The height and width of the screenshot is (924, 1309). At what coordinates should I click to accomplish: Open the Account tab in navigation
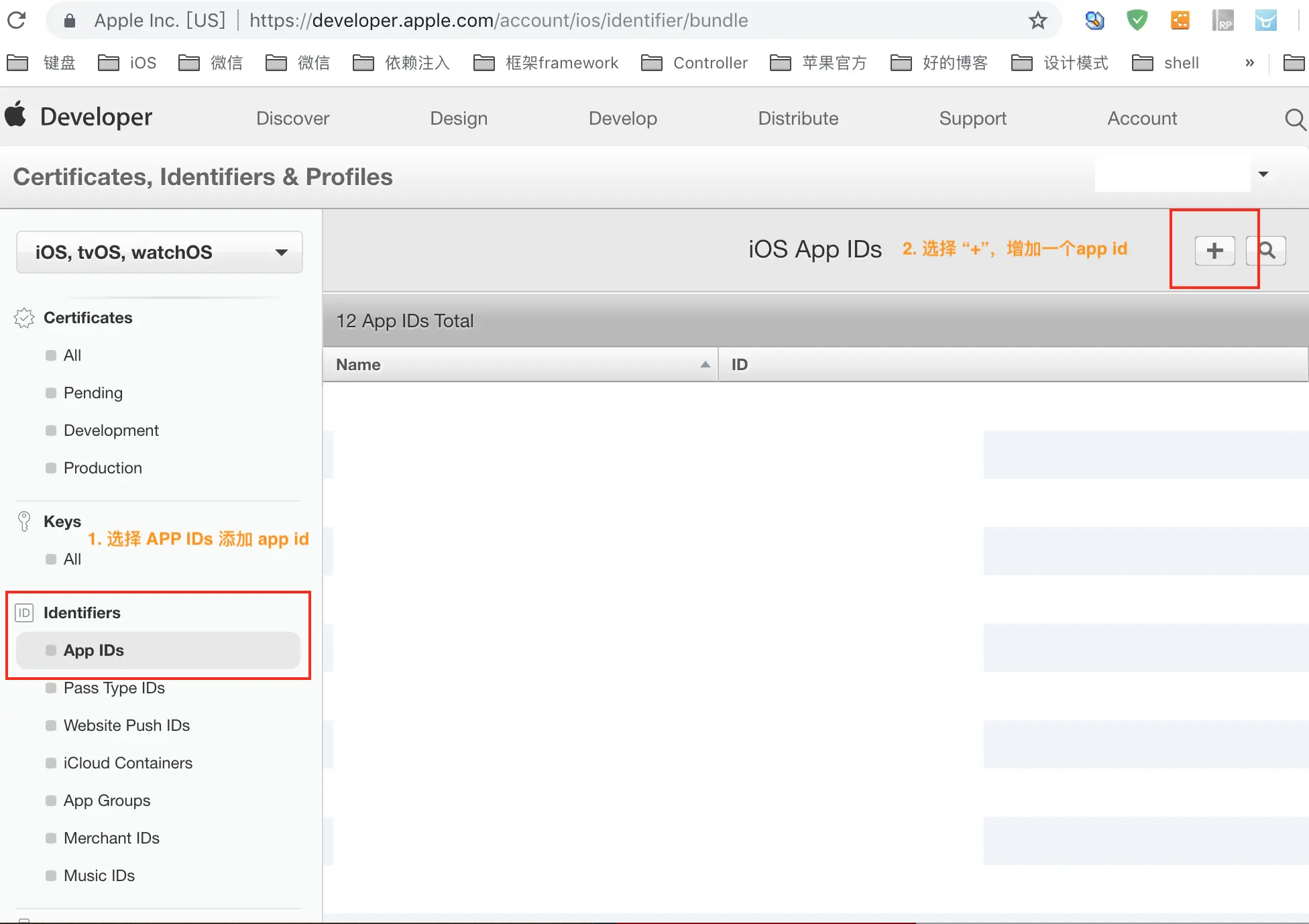[1141, 119]
